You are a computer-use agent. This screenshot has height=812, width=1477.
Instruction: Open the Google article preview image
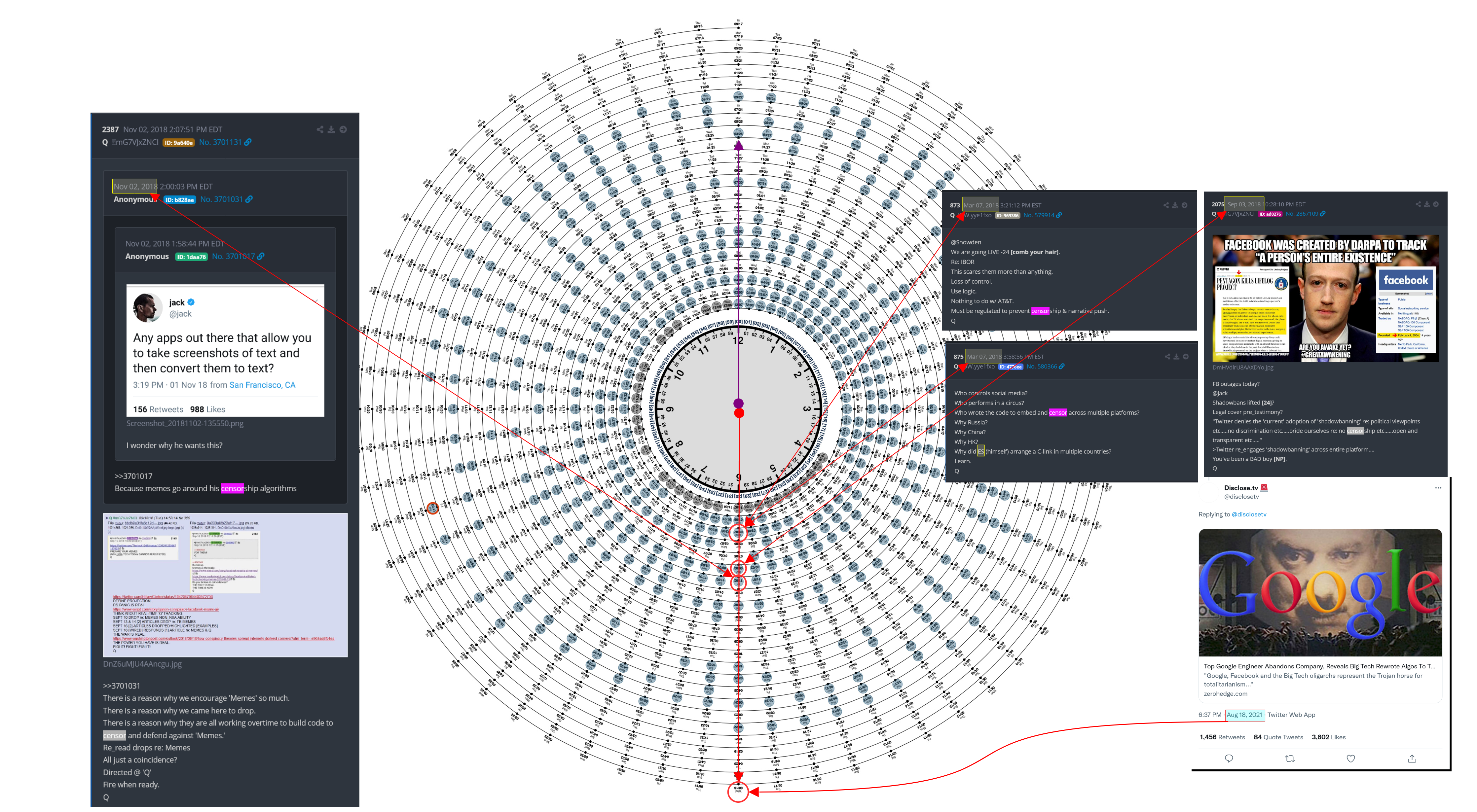(1320, 592)
